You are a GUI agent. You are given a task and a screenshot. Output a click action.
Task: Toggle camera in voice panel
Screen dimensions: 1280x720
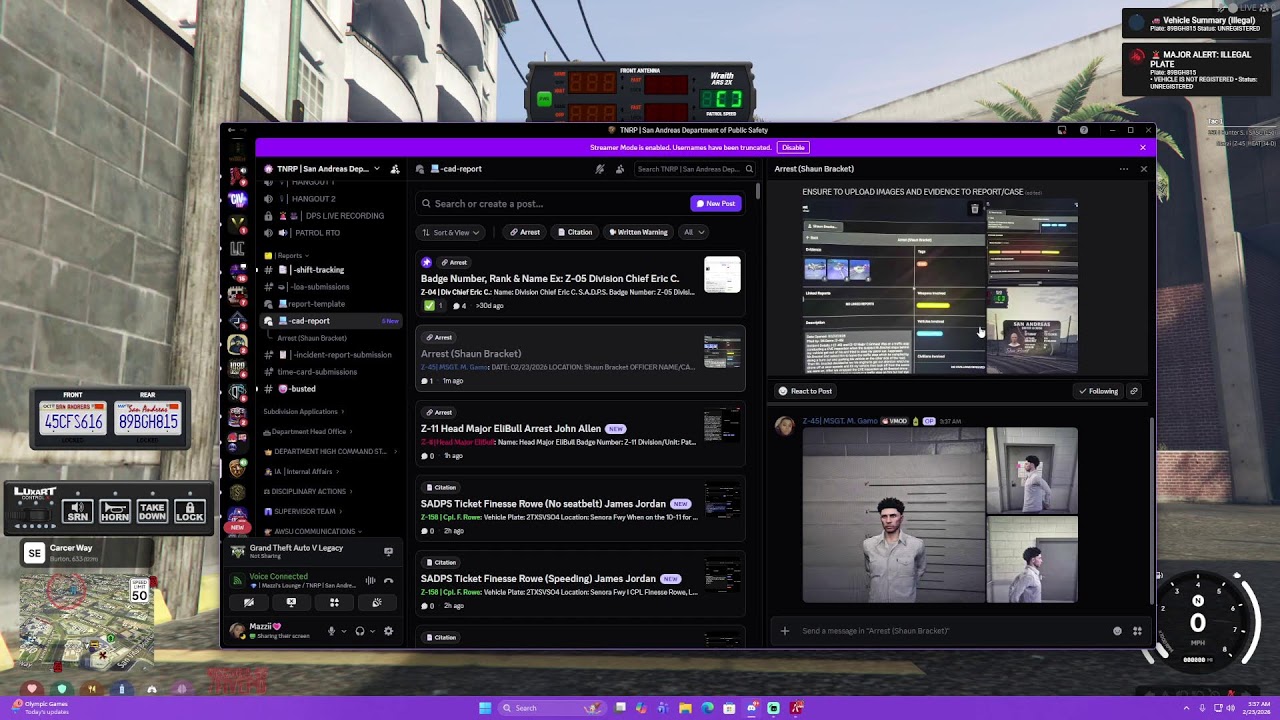point(249,603)
